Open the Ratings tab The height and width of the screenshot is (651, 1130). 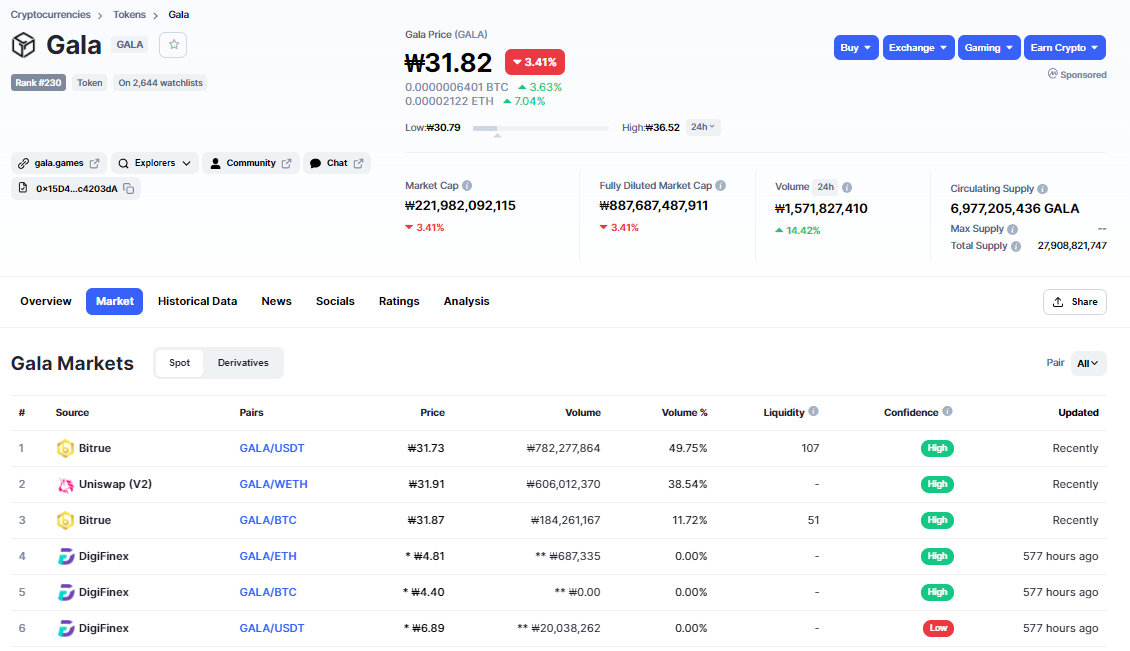coord(399,301)
